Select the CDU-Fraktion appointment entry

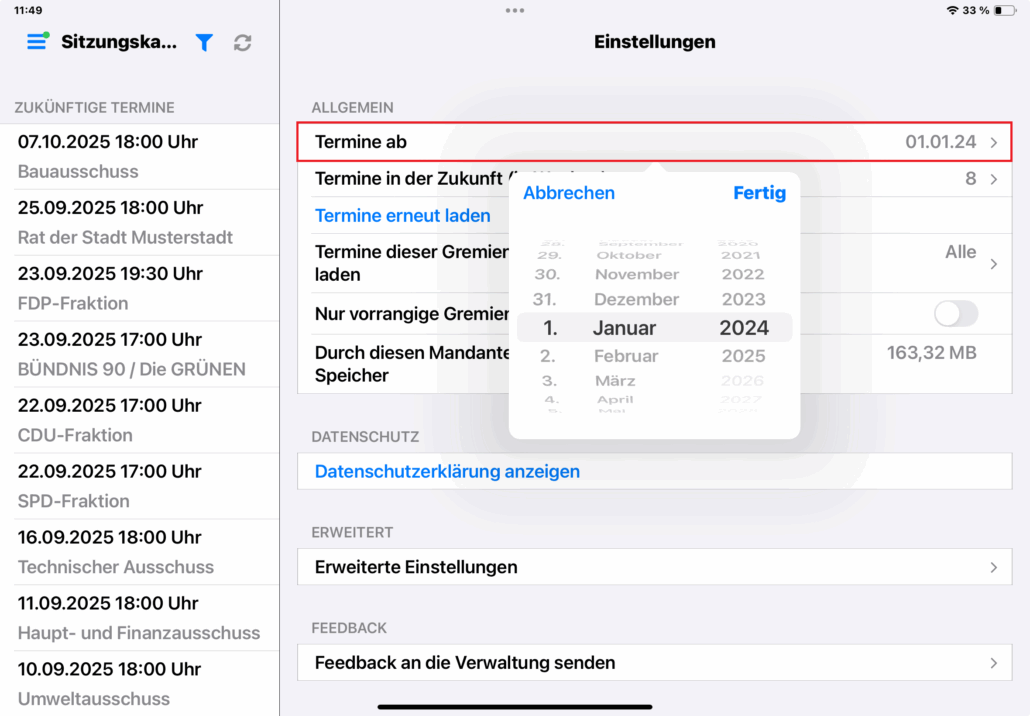click(140, 420)
